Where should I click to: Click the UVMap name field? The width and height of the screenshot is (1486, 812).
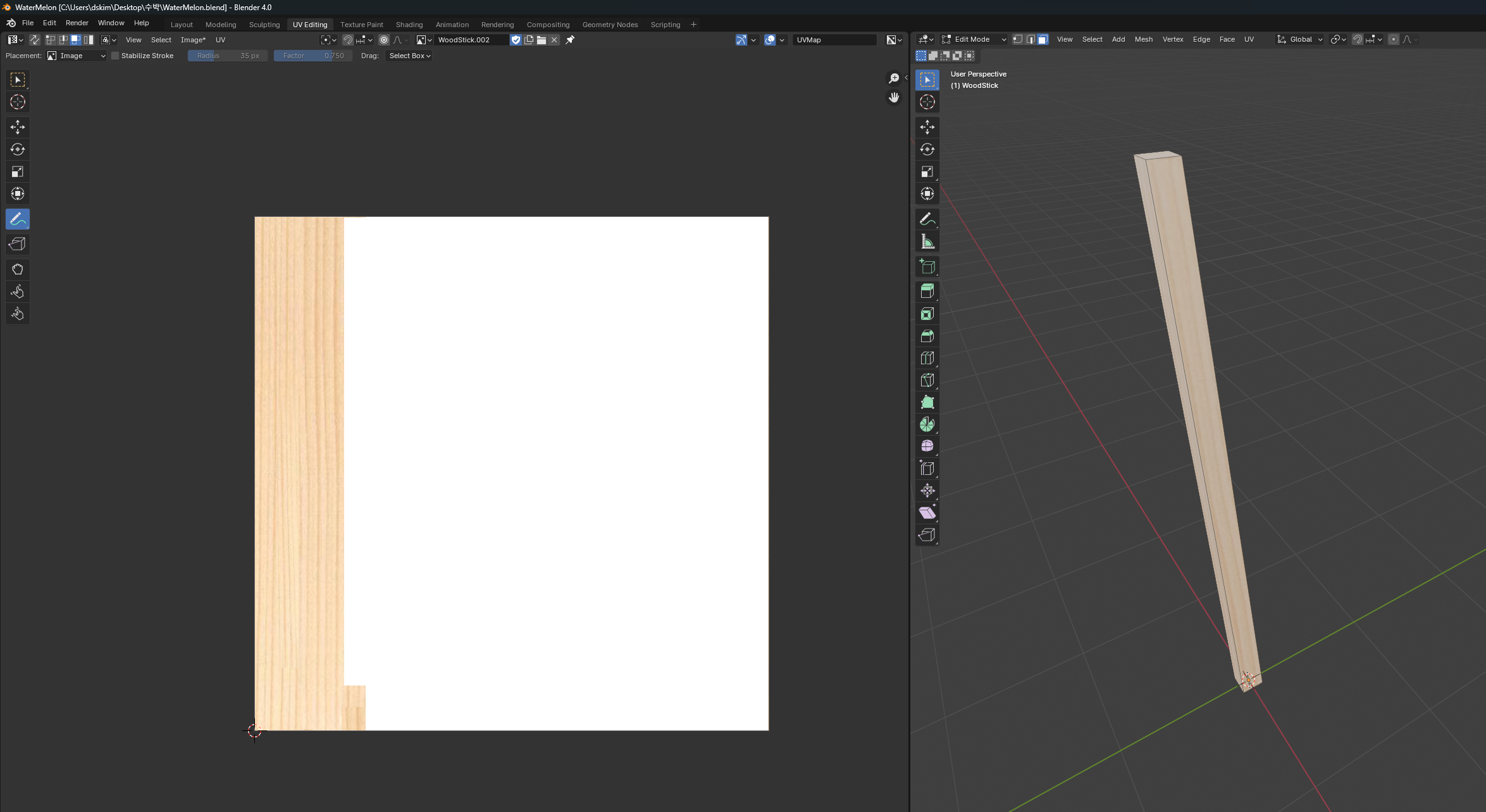point(834,40)
